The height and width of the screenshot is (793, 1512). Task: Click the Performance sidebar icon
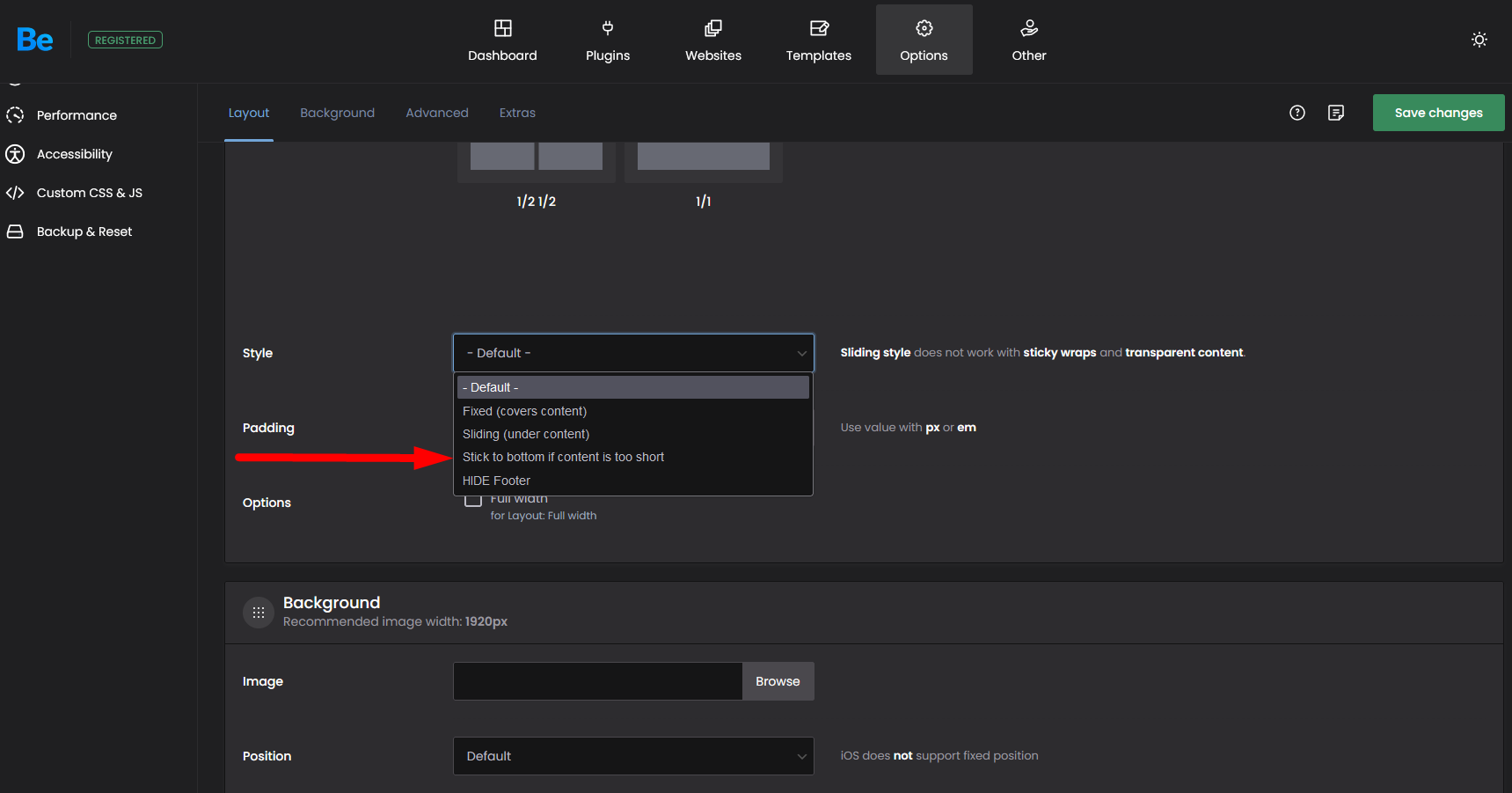point(15,115)
